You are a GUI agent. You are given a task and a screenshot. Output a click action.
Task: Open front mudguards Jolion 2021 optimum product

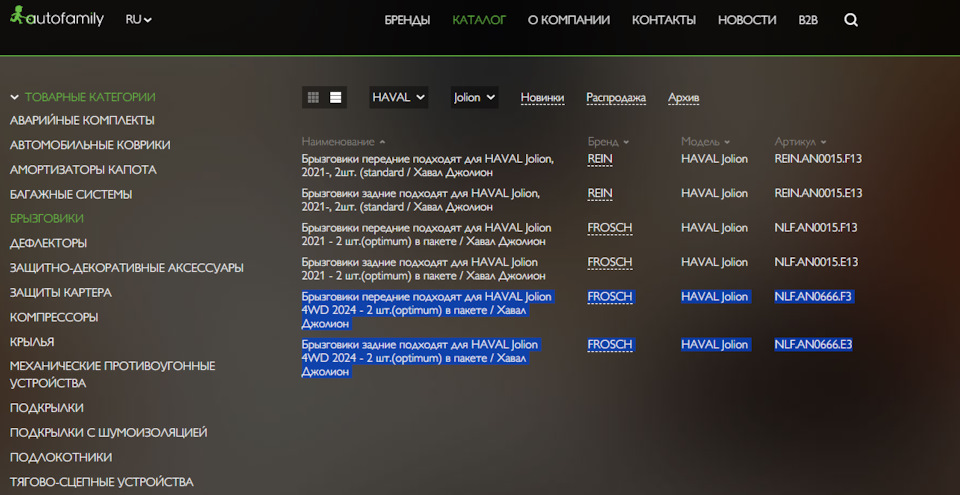(427, 234)
